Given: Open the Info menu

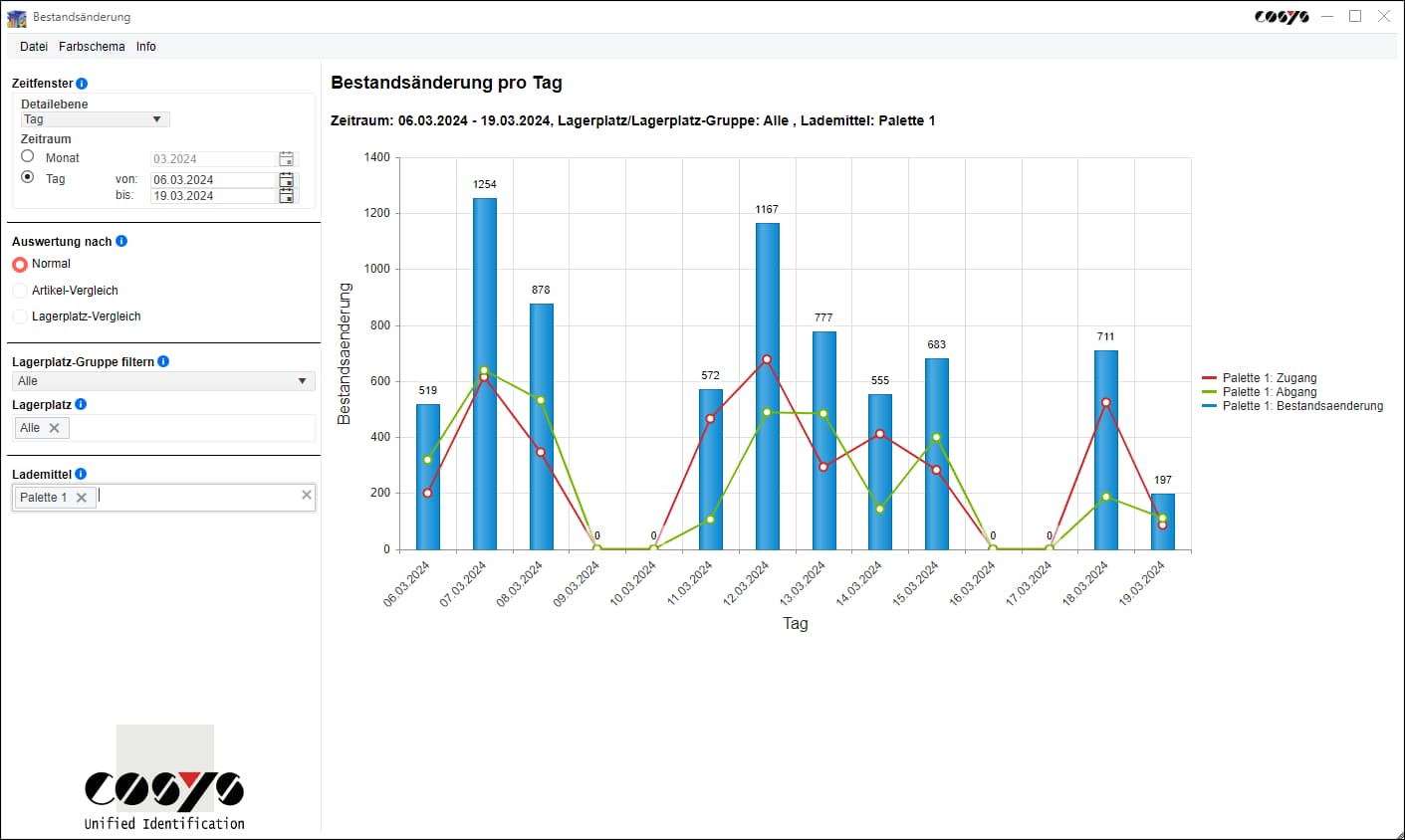Looking at the screenshot, I should pos(146,47).
